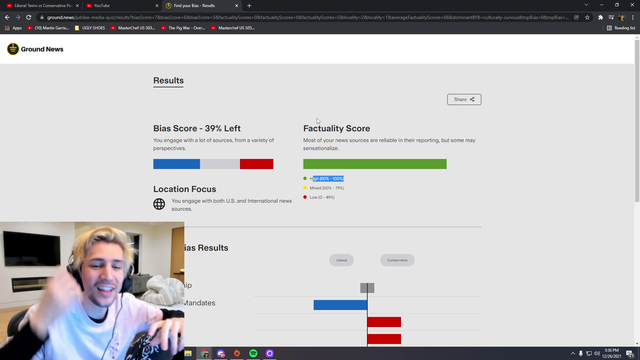This screenshot has height=360, width=640.
Task: Switch to the YouTube tab
Action: click(122, 6)
